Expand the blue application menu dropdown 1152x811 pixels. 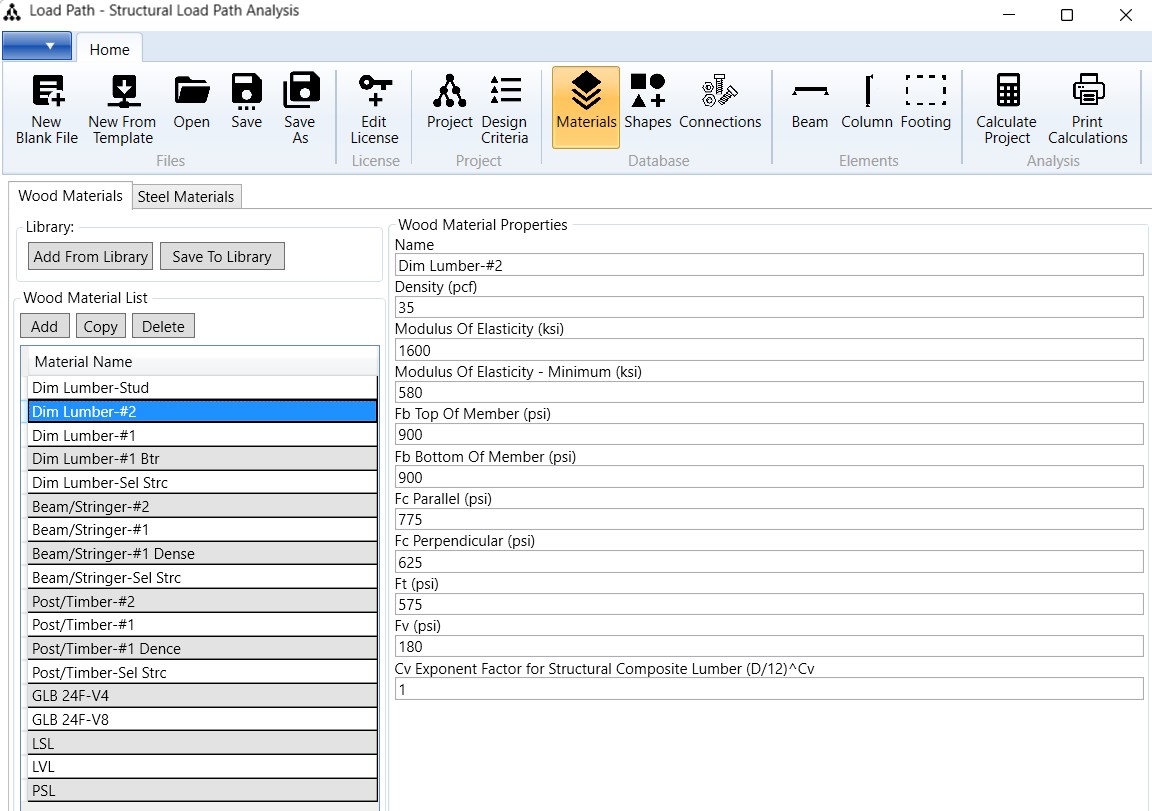[x=37, y=46]
